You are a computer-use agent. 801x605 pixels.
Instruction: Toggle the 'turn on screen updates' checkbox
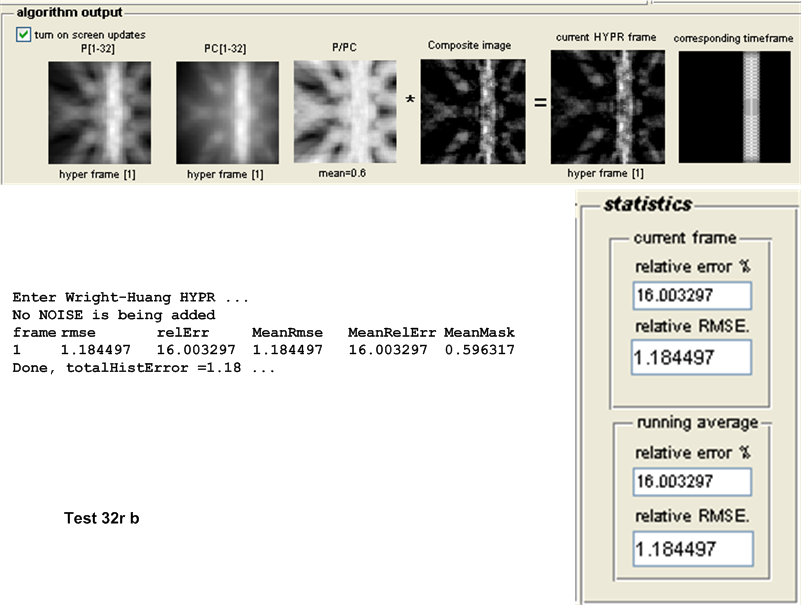coord(23,35)
